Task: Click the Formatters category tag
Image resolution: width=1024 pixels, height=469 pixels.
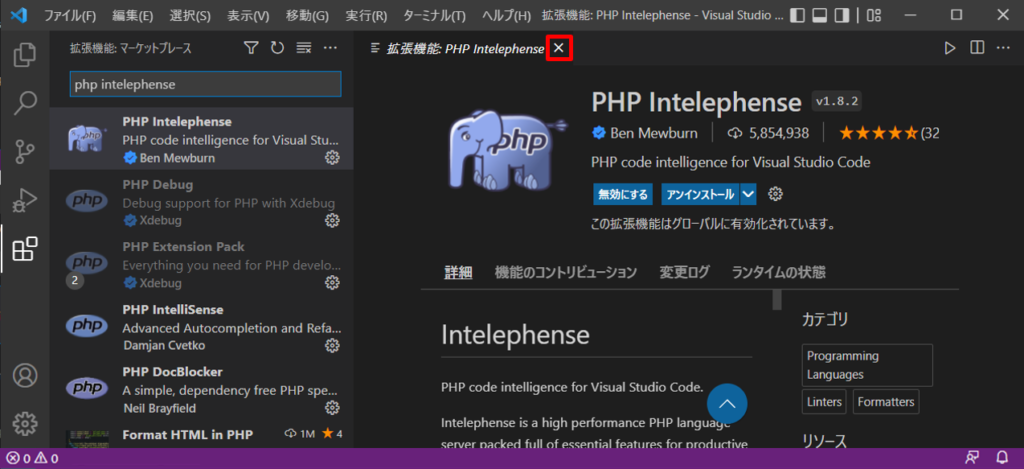Action: pos(886,402)
